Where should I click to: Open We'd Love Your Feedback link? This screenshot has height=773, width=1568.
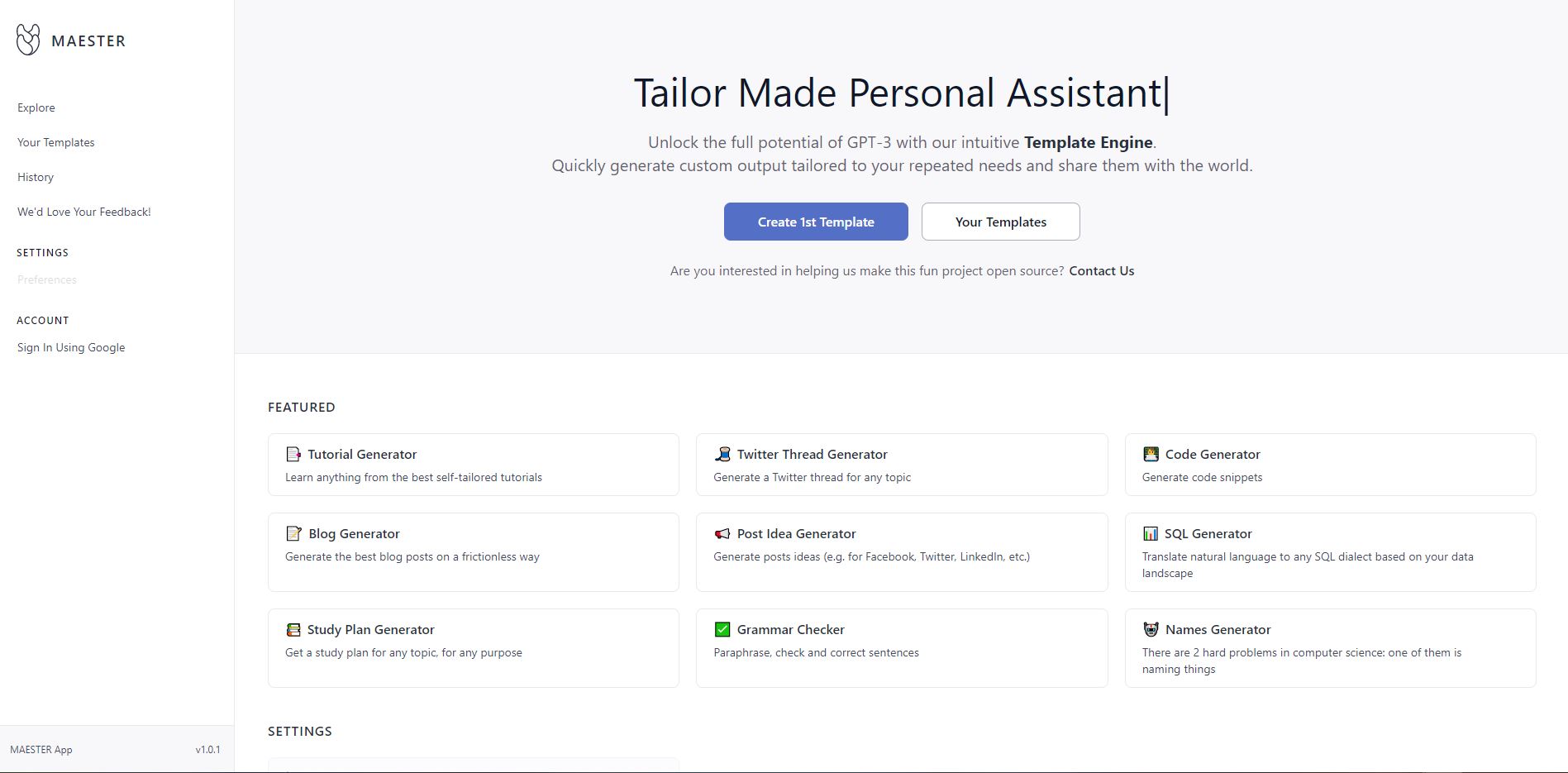pos(84,212)
